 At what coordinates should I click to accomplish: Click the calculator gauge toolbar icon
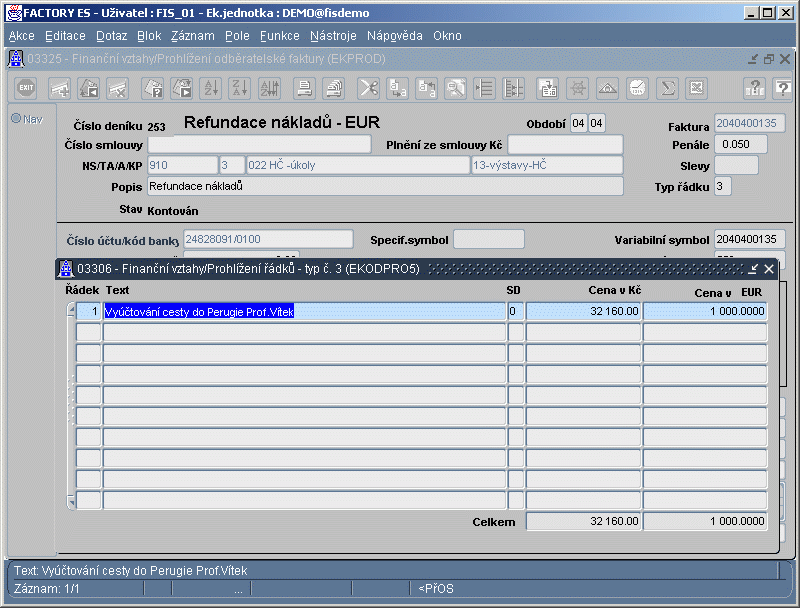(637, 89)
